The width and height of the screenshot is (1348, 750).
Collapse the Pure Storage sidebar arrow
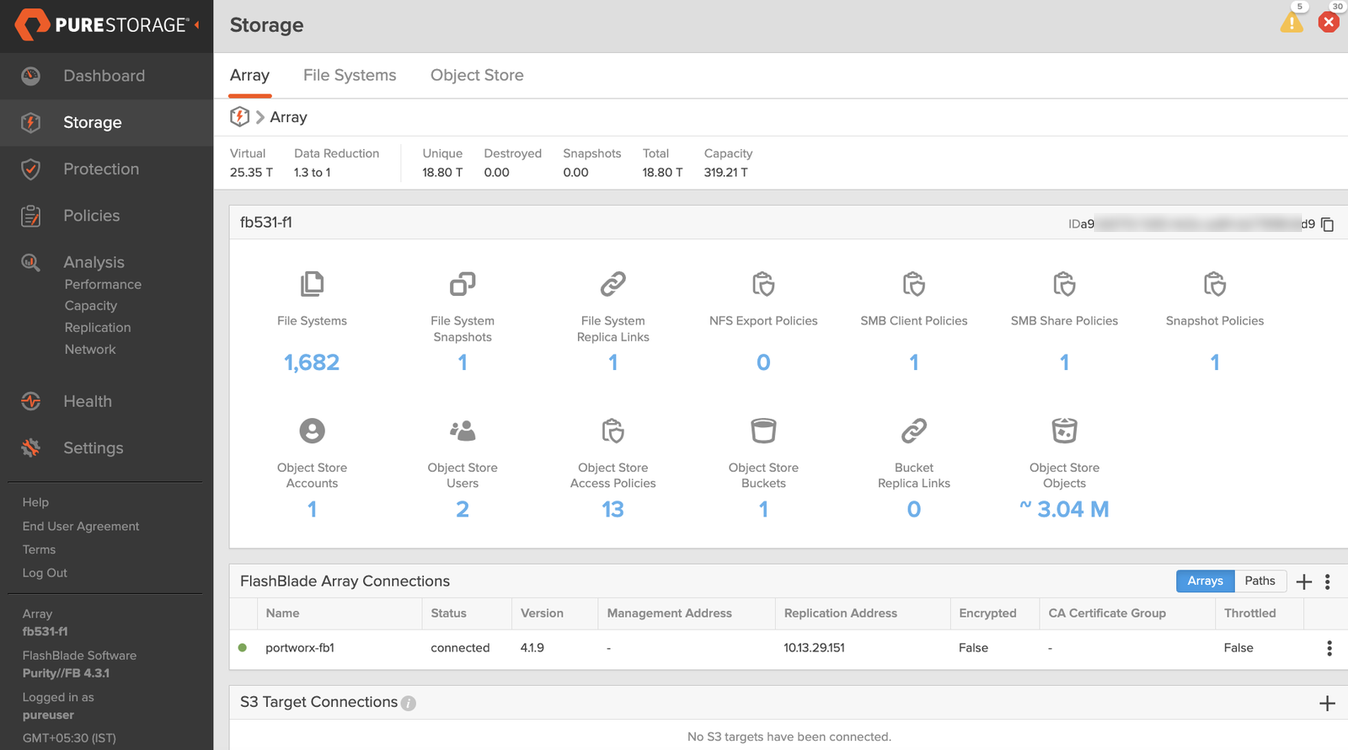[x=196, y=24]
